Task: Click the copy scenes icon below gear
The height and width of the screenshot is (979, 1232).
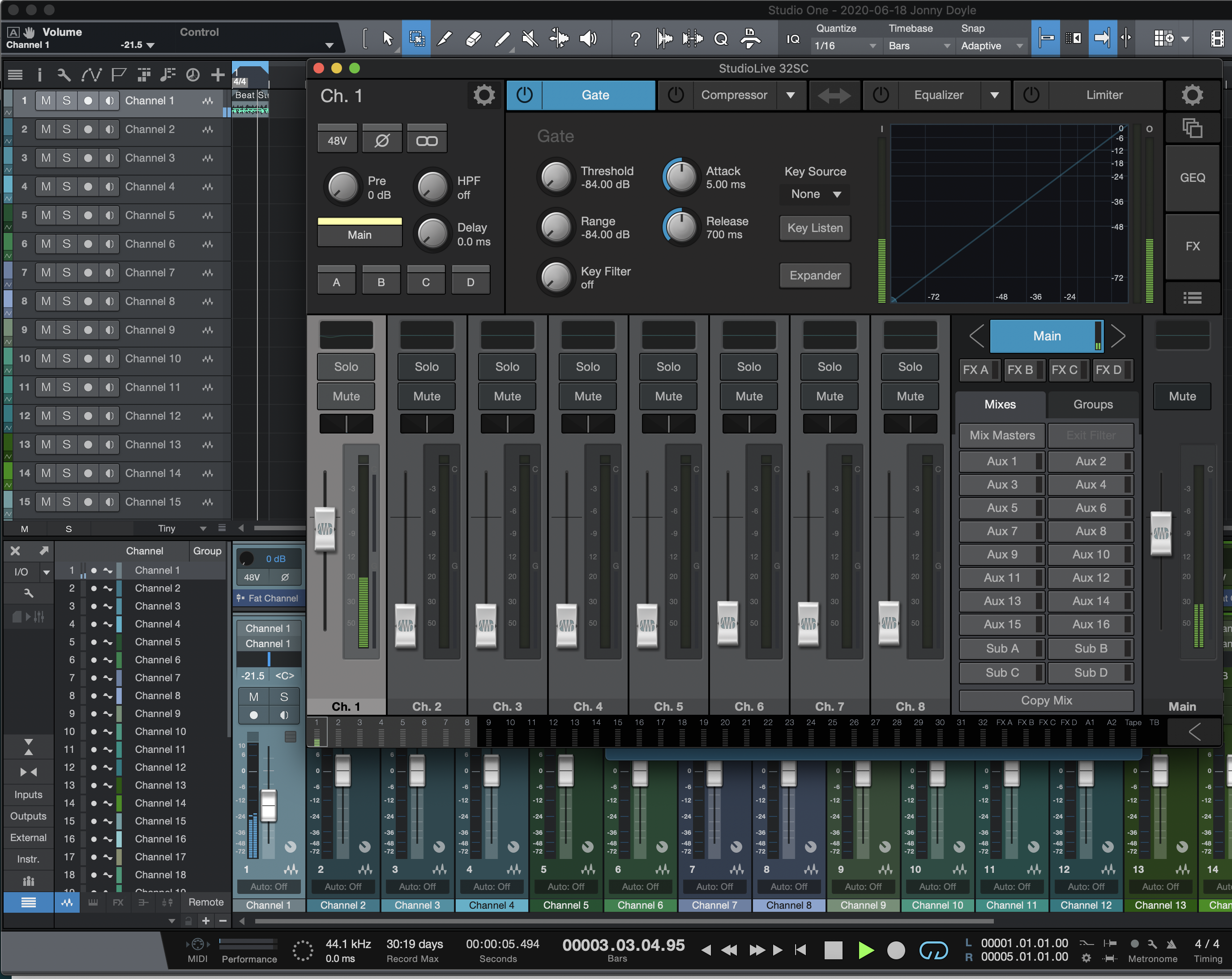Action: pos(1192,128)
